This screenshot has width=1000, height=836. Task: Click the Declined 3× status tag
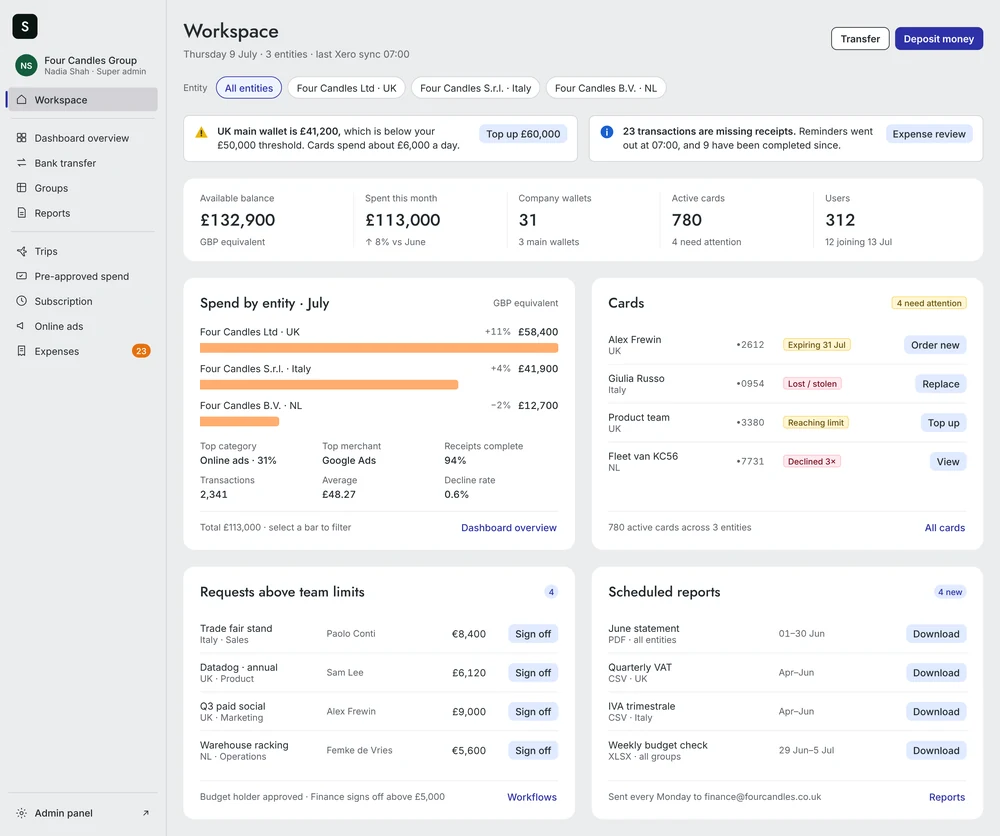click(x=811, y=462)
